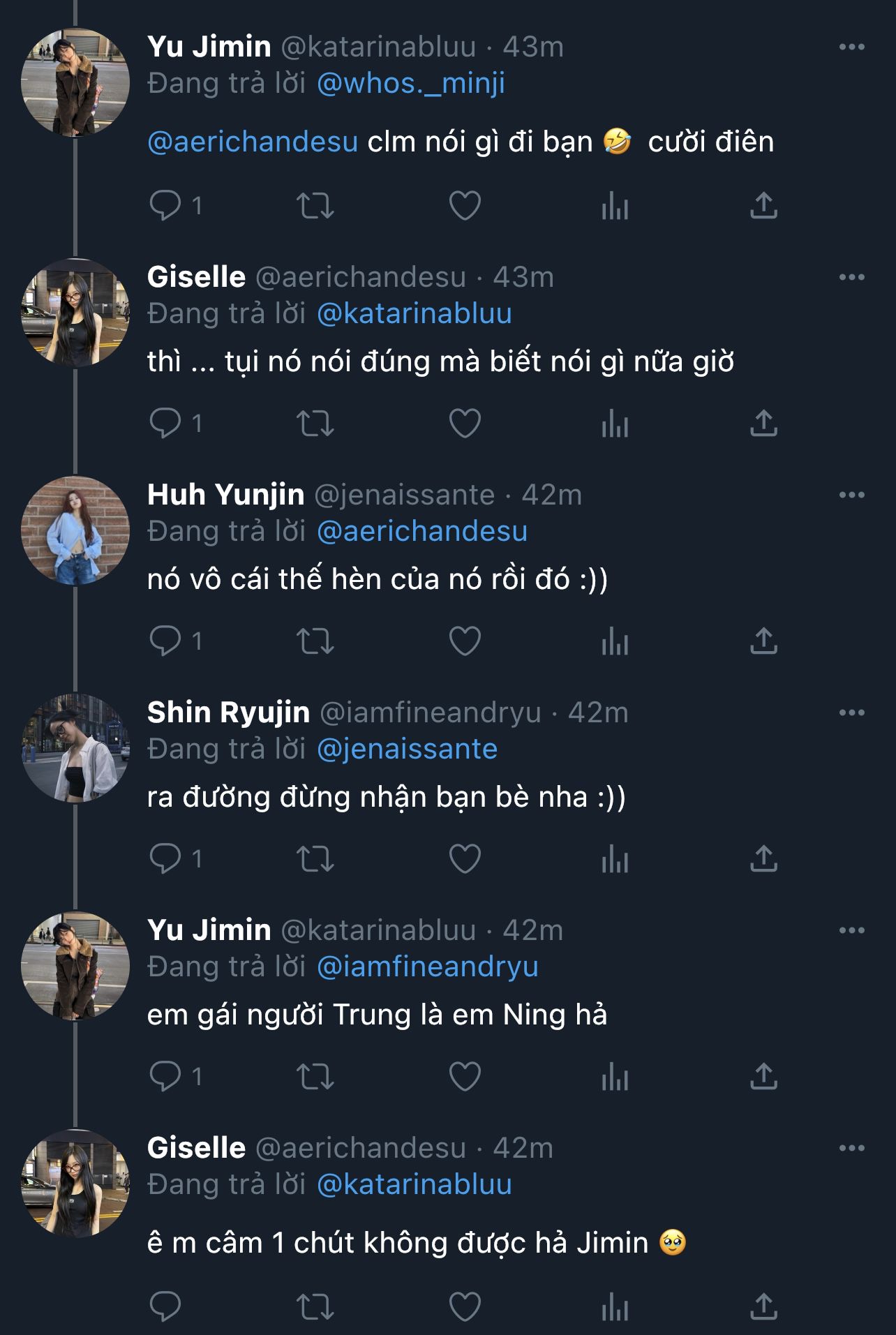Image resolution: width=896 pixels, height=1335 pixels.
Task: Share Giselle's "tụi nó nói đúng" reply
Action: pyautogui.click(x=763, y=424)
